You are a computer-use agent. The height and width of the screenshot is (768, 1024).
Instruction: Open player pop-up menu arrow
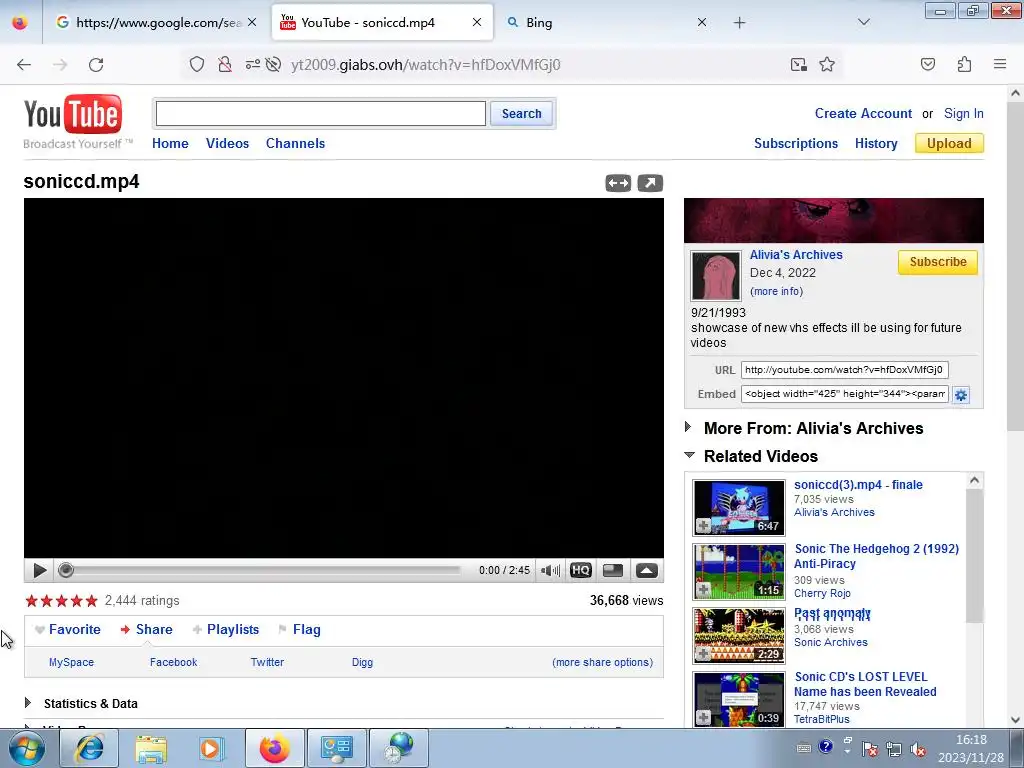(647, 570)
